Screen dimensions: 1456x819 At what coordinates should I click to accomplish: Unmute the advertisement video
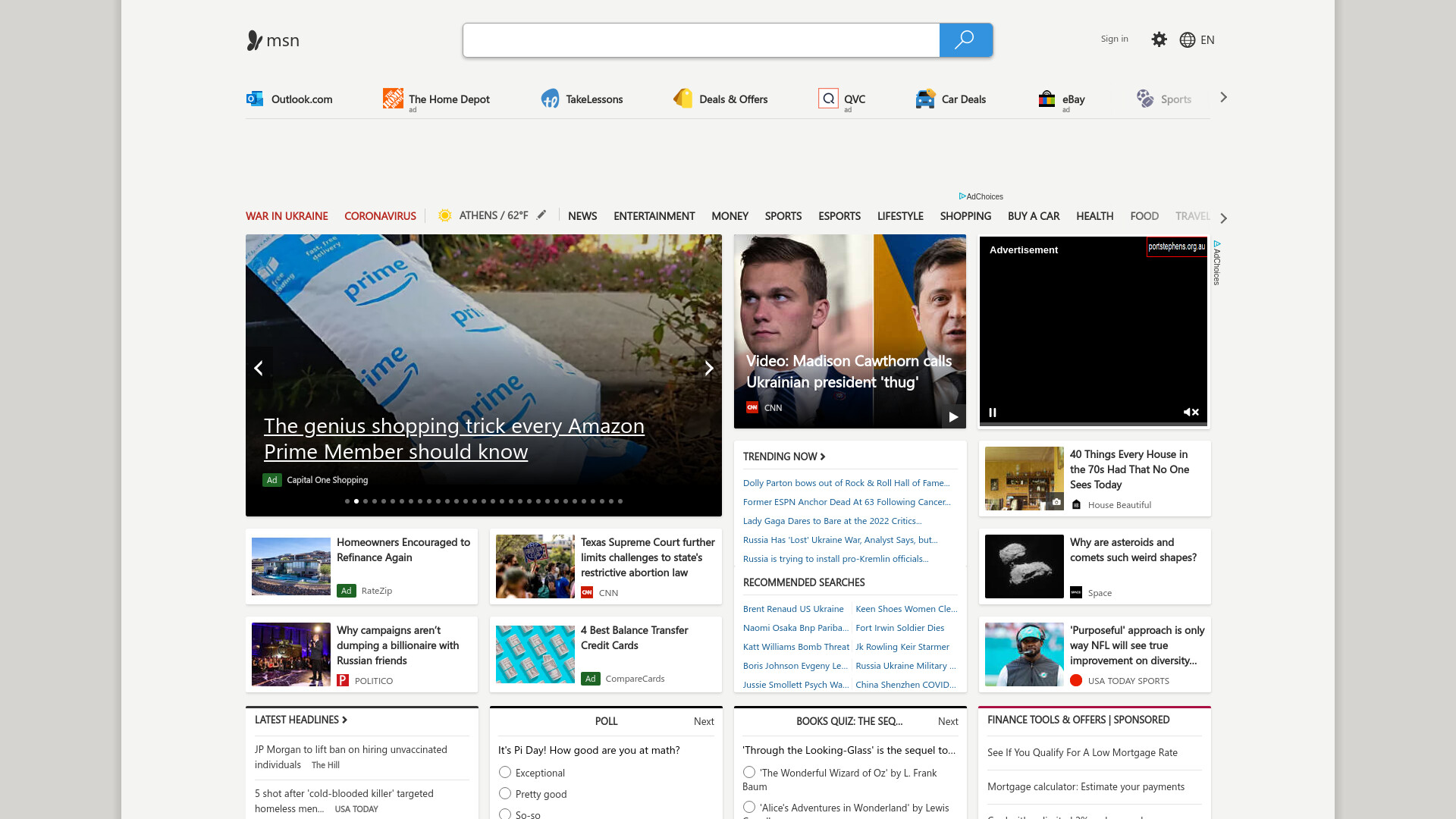pyautogui.click(x=1191, y=413)
